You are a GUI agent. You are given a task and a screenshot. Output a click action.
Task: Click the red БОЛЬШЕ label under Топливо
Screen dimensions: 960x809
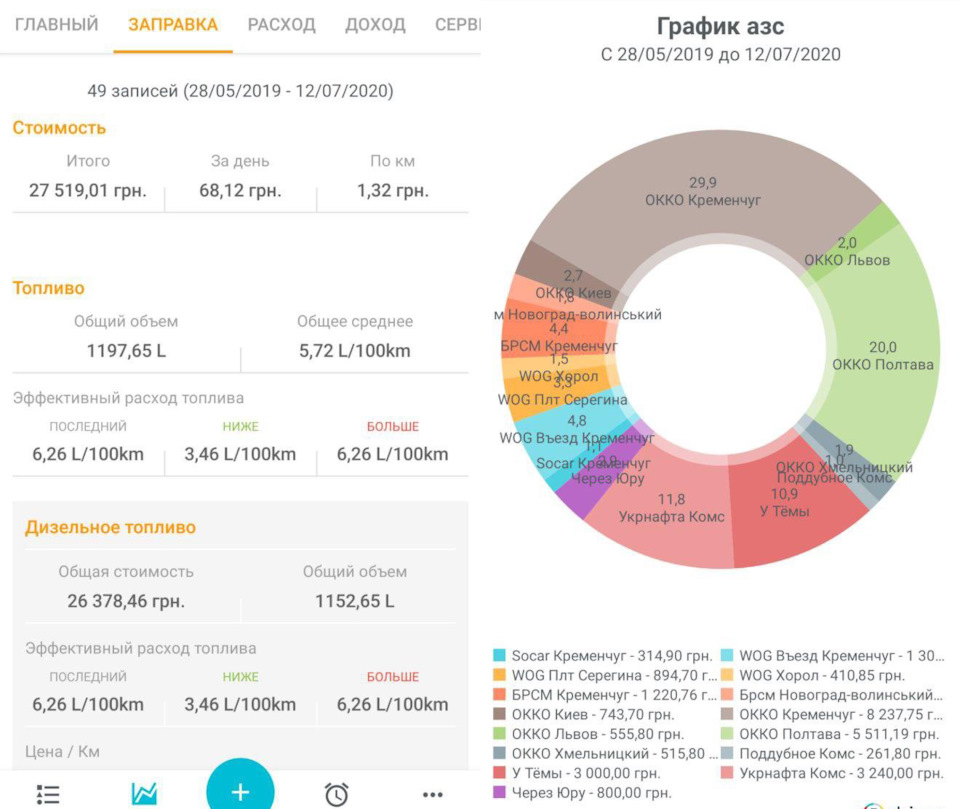pyautogui.click(x=392, y=427)
